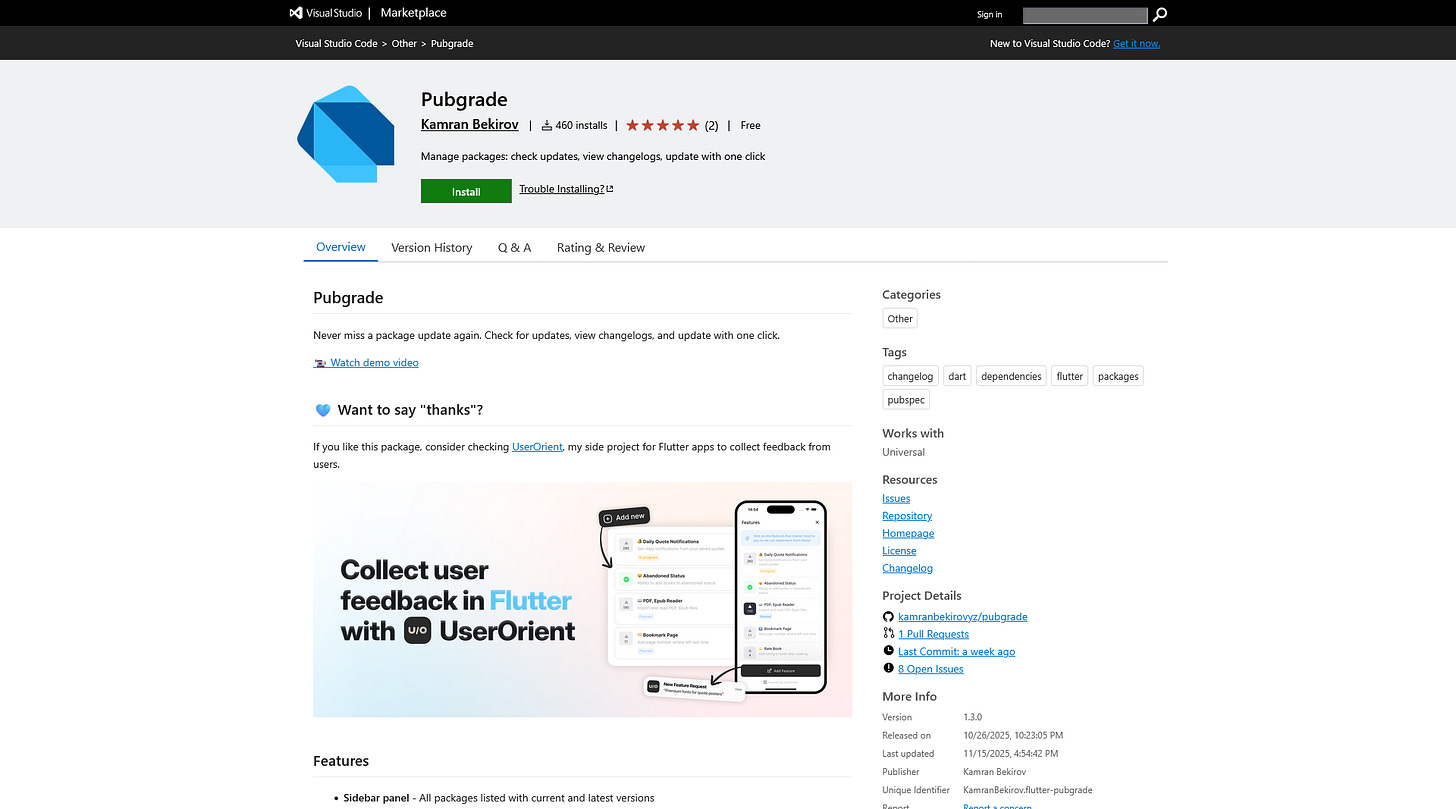1456x809 pixels.
Task: Click the 460 installs text
Action: (581, 126)
